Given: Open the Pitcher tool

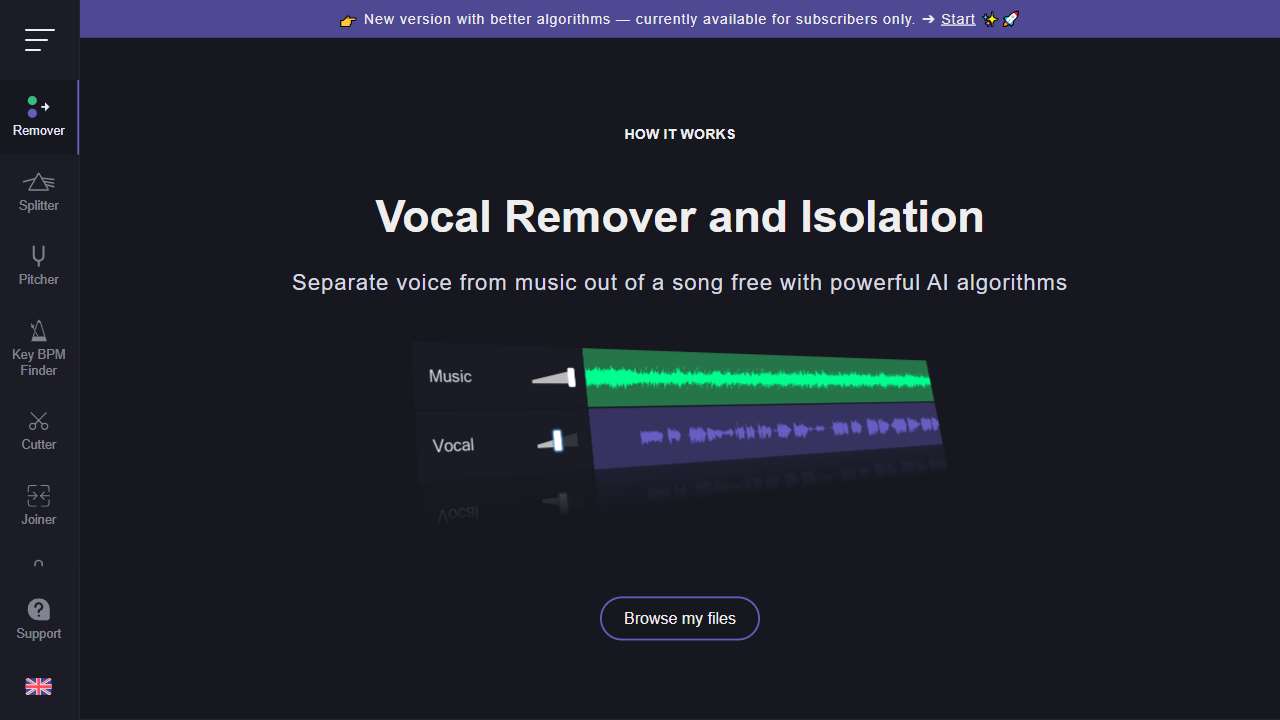Looking at the screenshot, I should pos(38,263).
